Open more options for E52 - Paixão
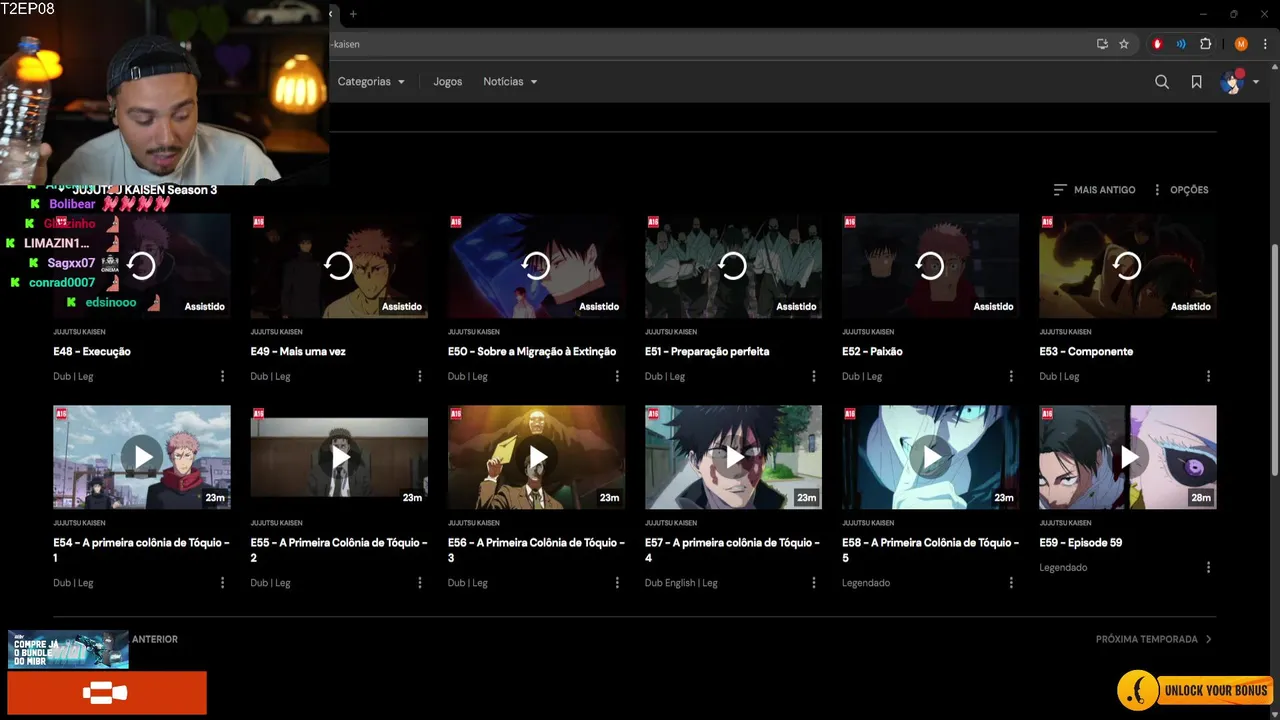This screenshot has height=720, width=1280. tap(1010, 376)
